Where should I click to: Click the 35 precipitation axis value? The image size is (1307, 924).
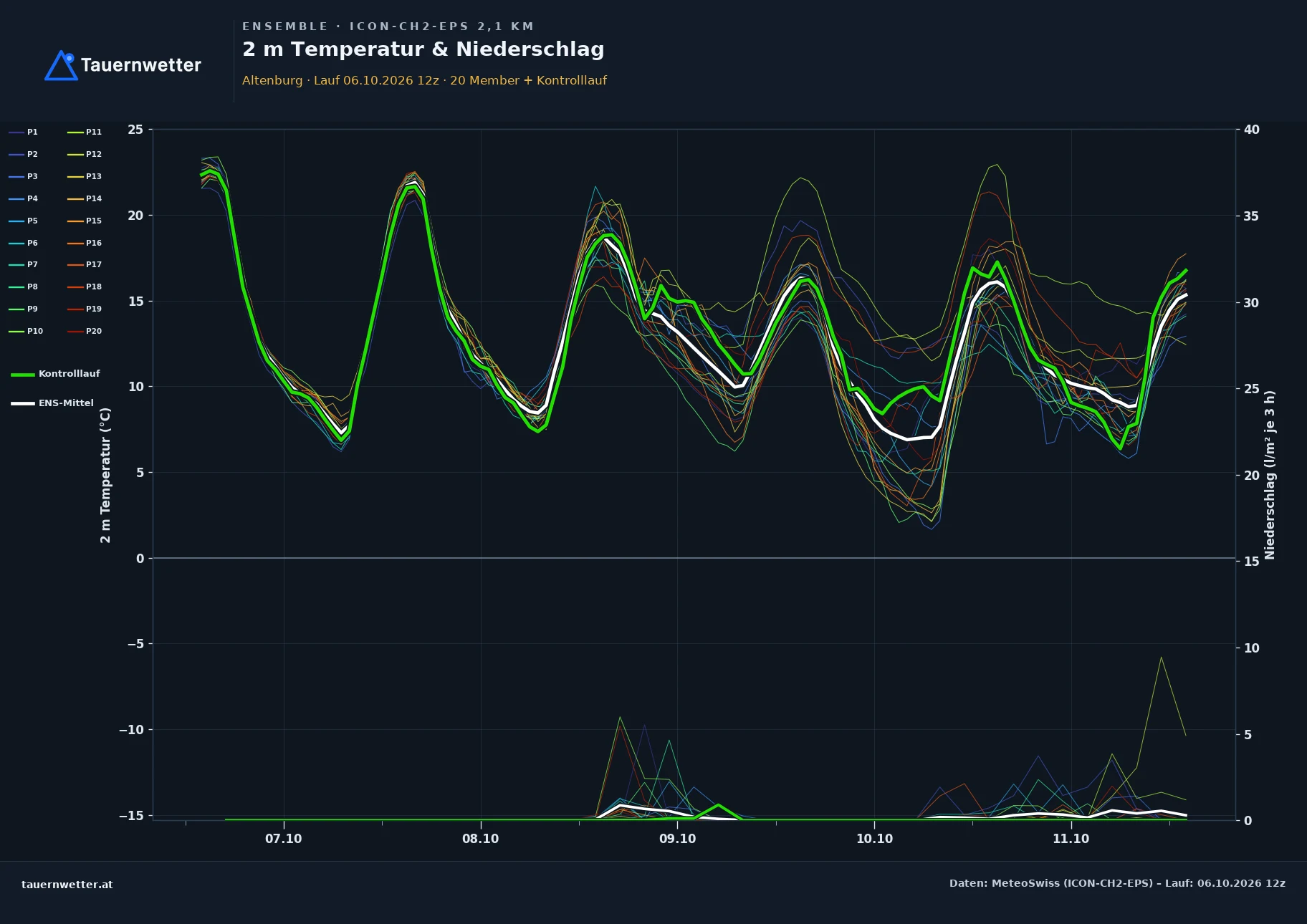click(1251, 216)
